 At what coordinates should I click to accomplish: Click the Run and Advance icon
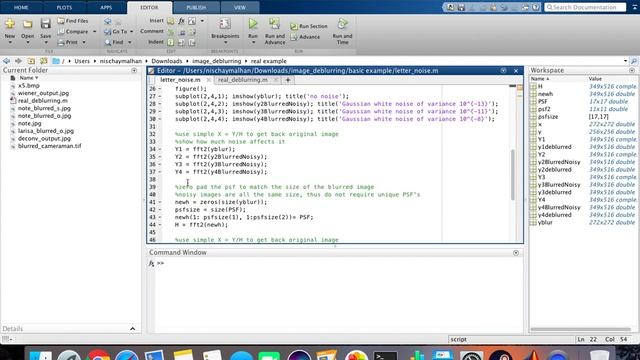[x=275, y=24]
